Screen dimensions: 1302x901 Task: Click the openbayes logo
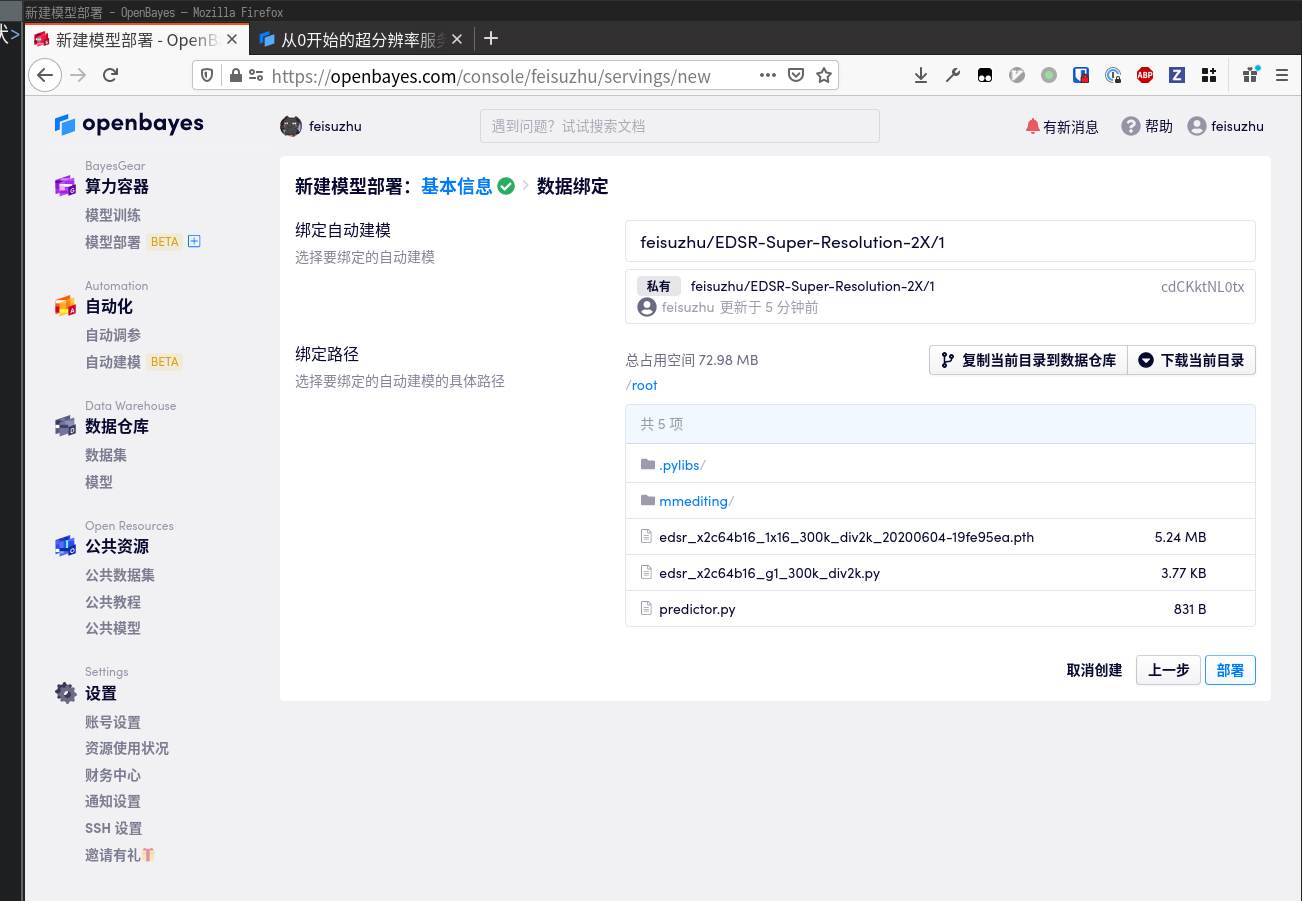[130, 124]
